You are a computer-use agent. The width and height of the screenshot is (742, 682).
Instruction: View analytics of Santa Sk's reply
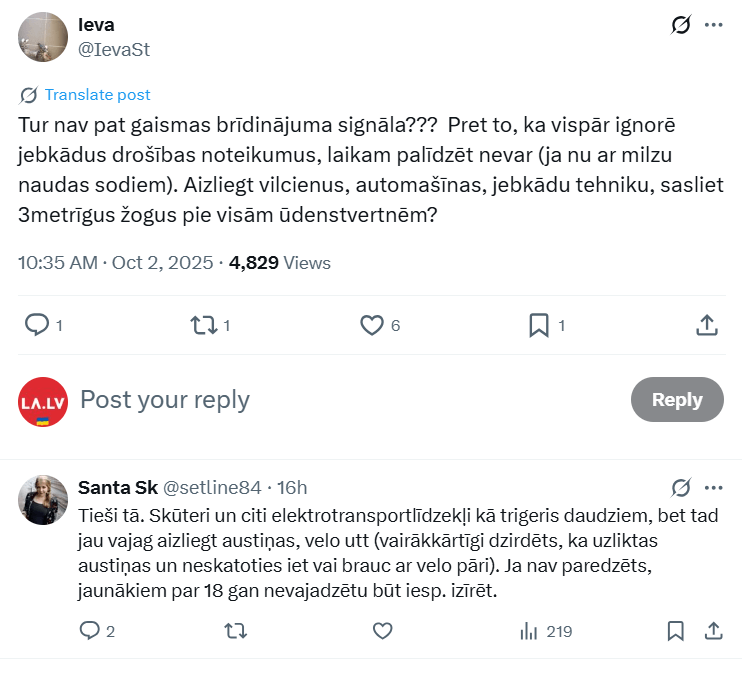pyautogui.click(x=528, y=631)
